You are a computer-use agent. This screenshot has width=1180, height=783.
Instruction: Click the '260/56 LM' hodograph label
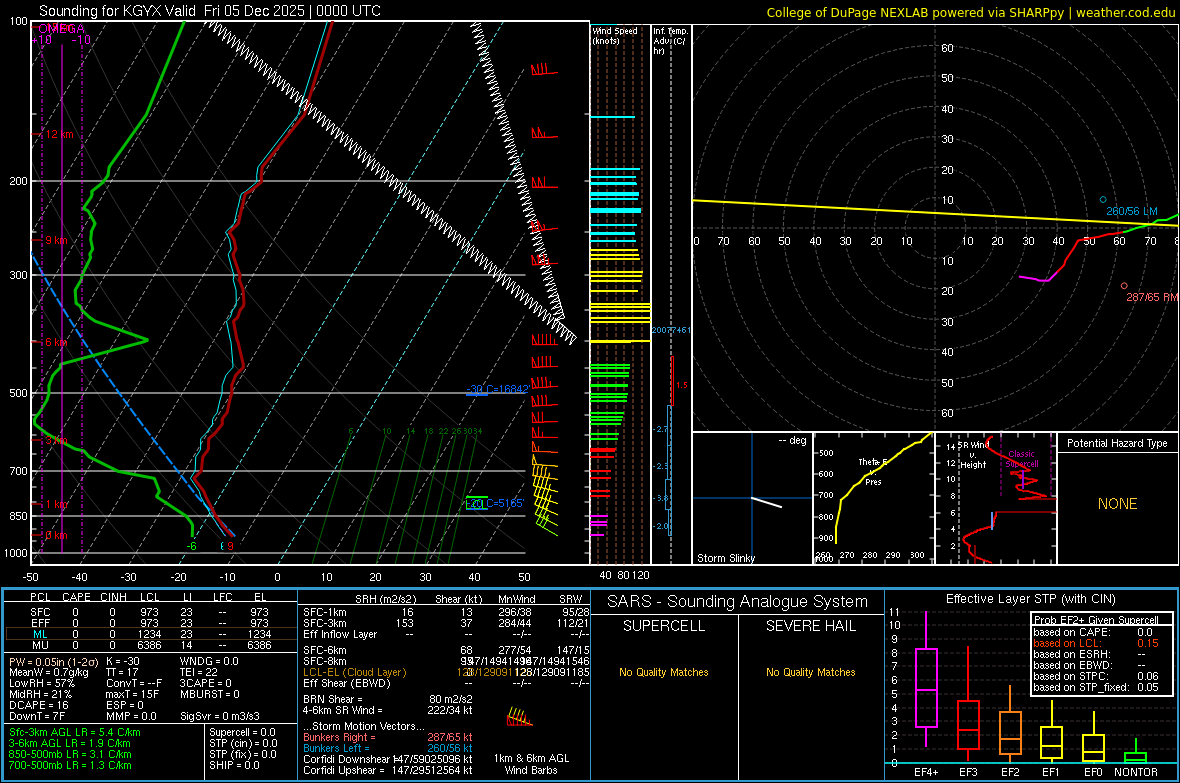click(x=1132, y=212)
